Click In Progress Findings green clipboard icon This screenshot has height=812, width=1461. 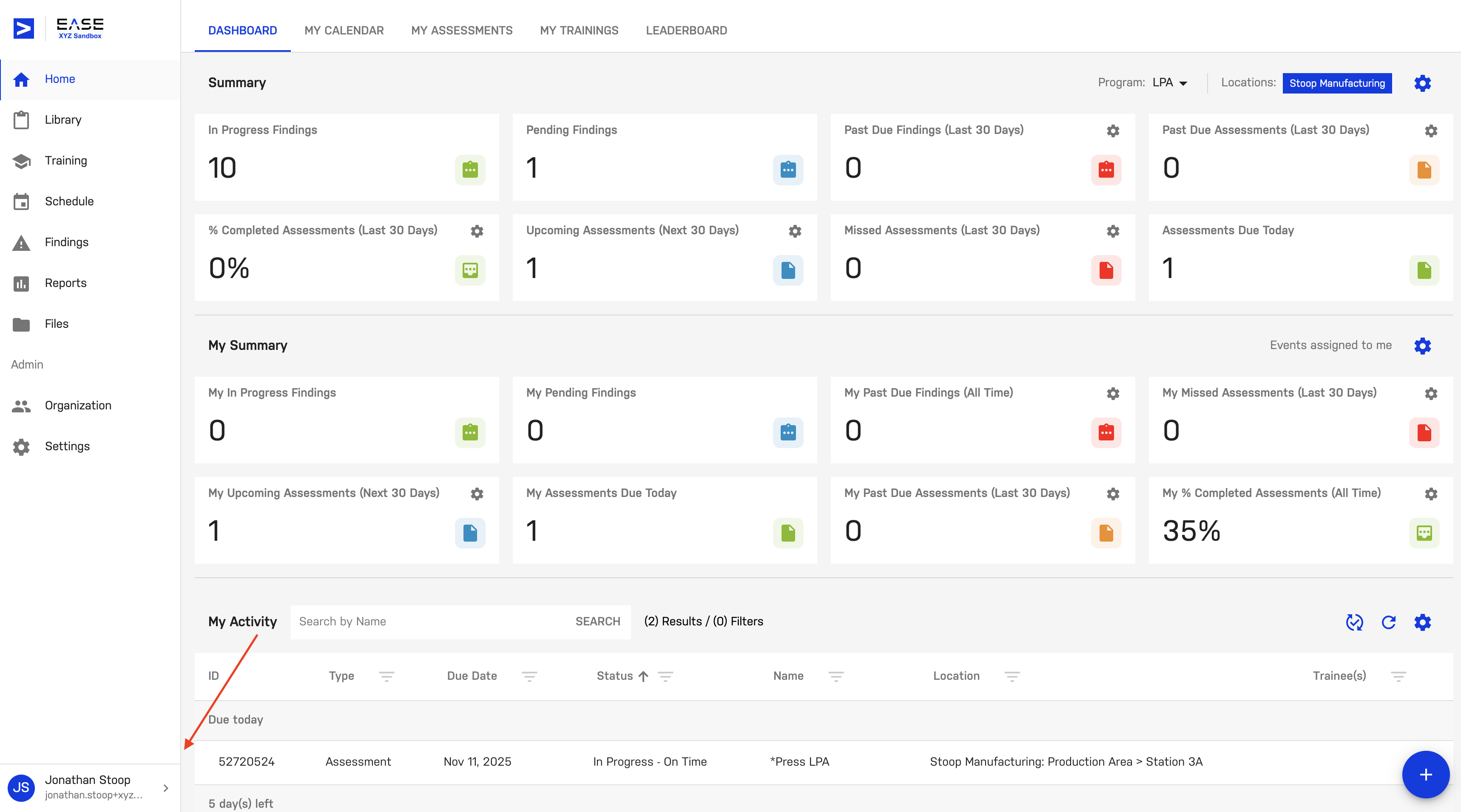[470, 170]
